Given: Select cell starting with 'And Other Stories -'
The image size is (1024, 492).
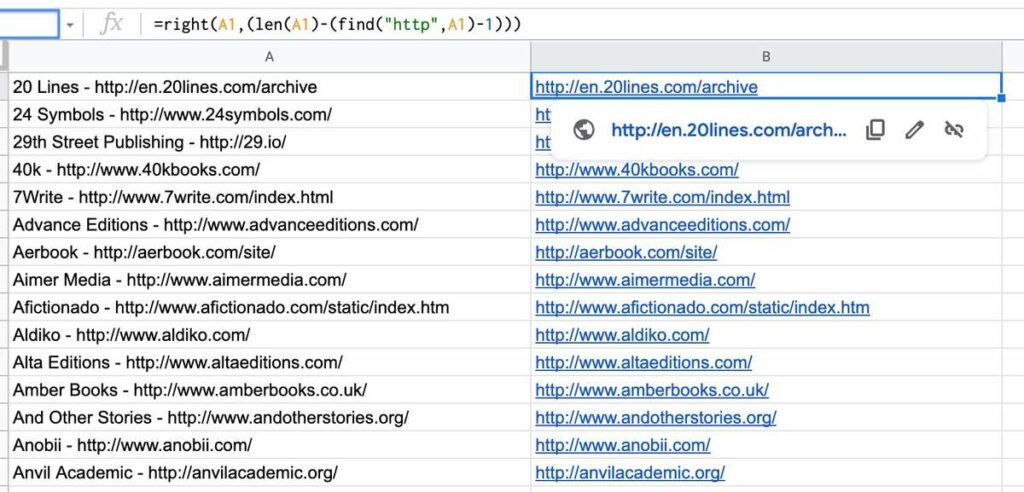Looking at the screenshot, I should click(269, 417).
